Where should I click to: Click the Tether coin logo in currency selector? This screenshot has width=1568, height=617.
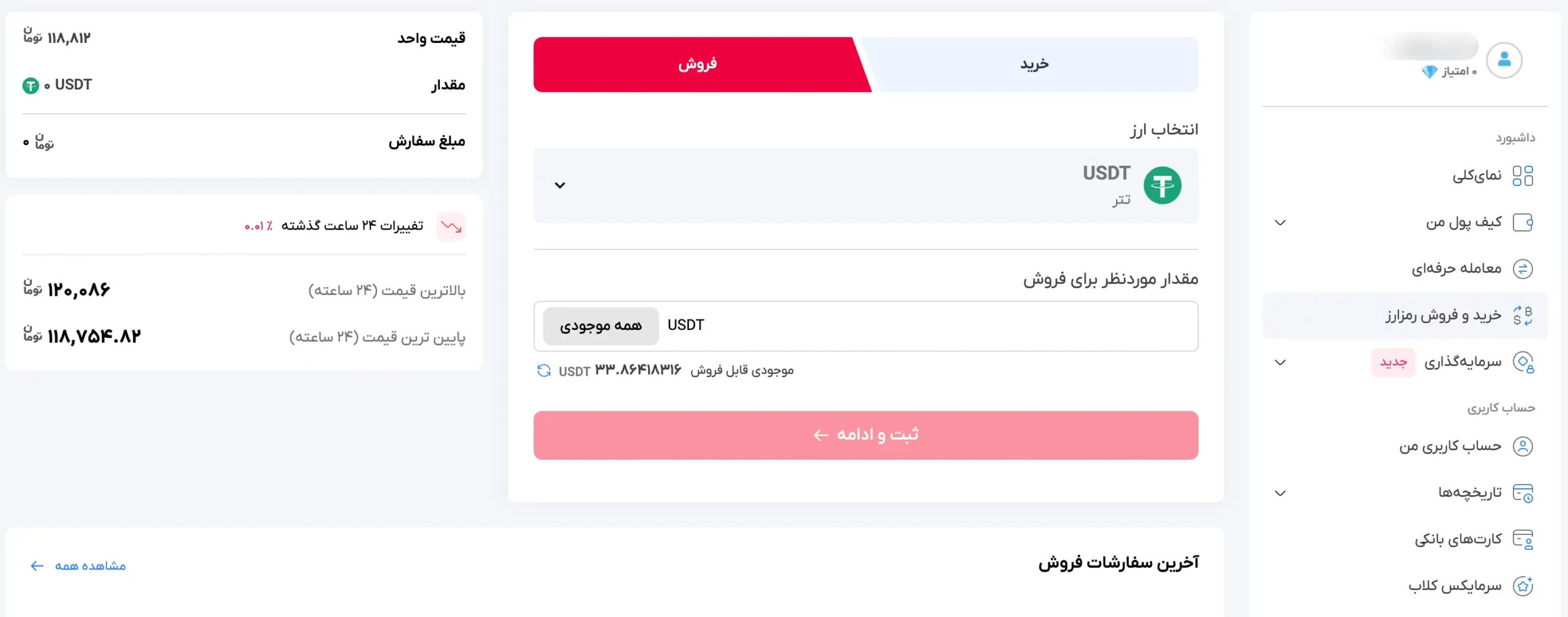(1161, 185)
